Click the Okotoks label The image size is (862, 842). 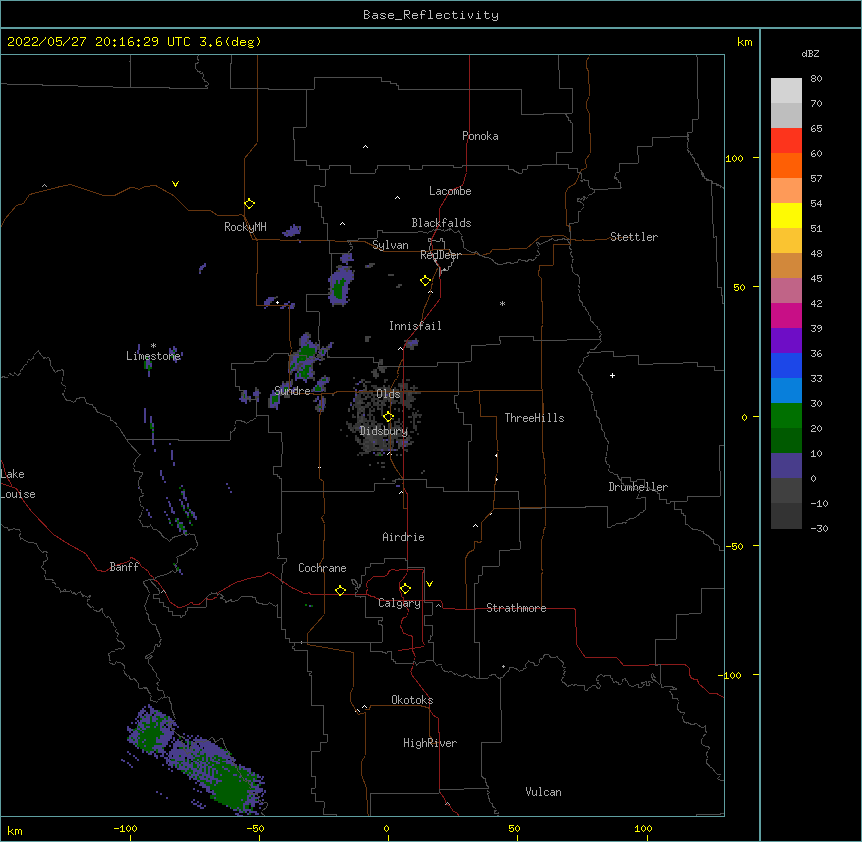coord(412,700)
